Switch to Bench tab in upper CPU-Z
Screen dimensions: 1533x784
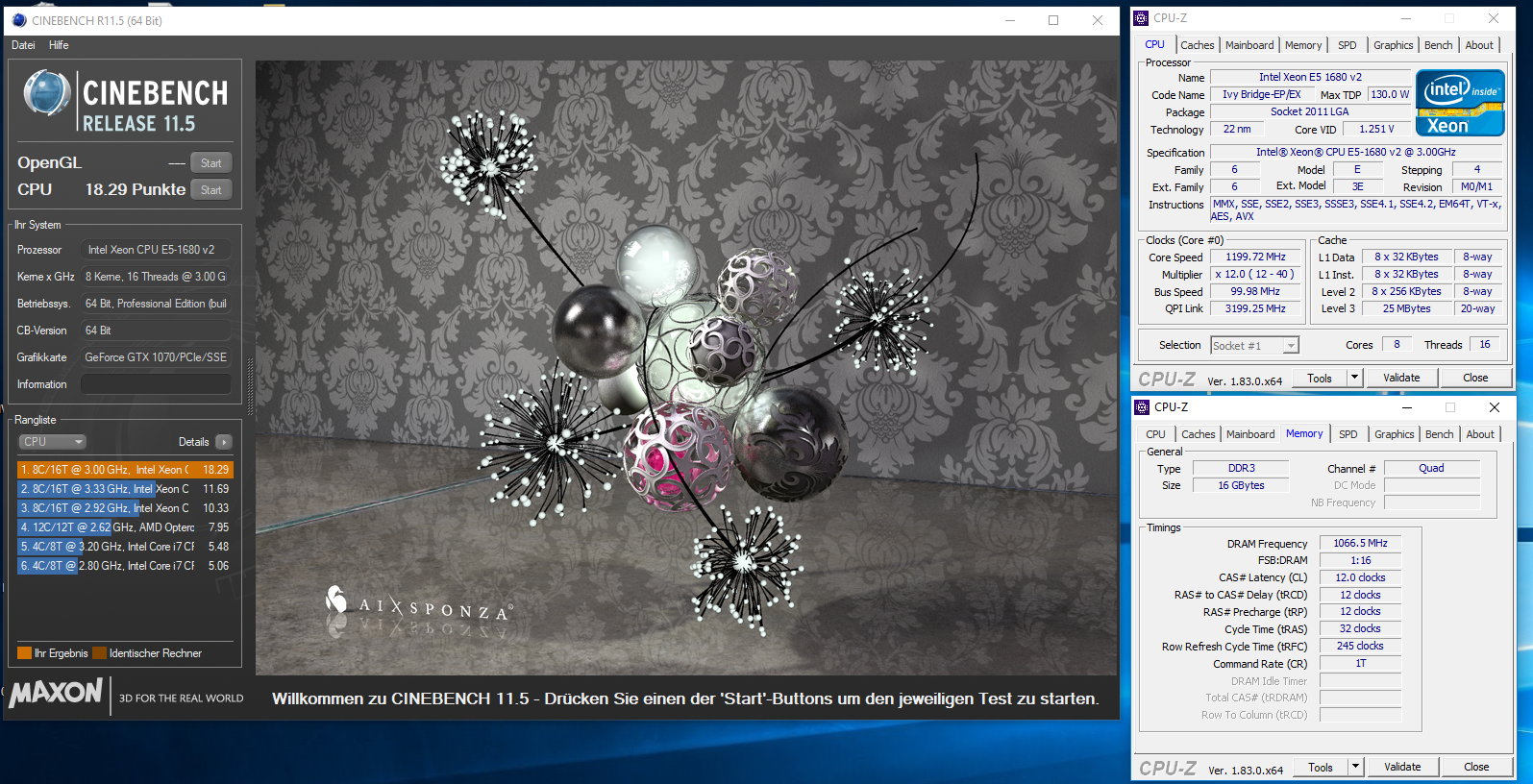pyautogui.click(x=1438, y=45)
